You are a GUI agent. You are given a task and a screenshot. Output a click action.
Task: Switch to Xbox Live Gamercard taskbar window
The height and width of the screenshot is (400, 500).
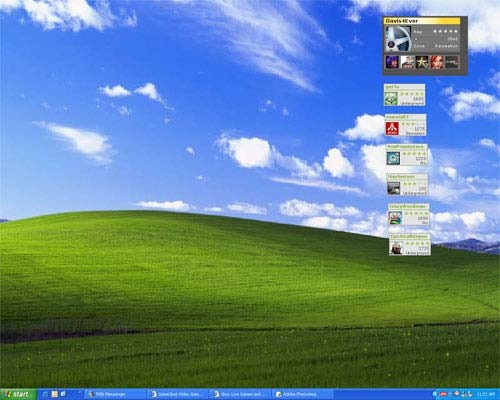(x=241, y=394)
